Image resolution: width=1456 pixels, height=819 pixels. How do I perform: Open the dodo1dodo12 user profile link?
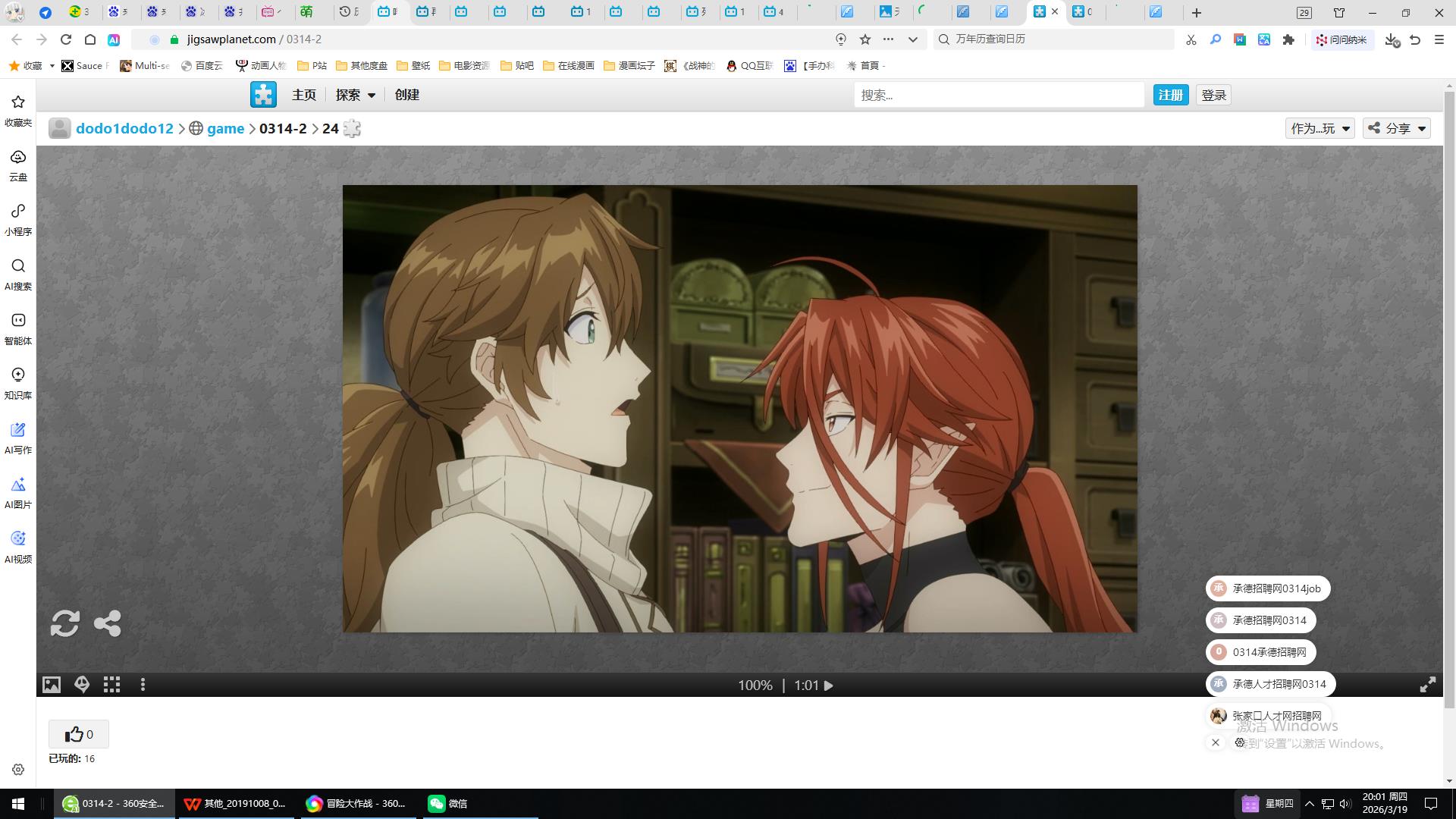coord(124,128)
